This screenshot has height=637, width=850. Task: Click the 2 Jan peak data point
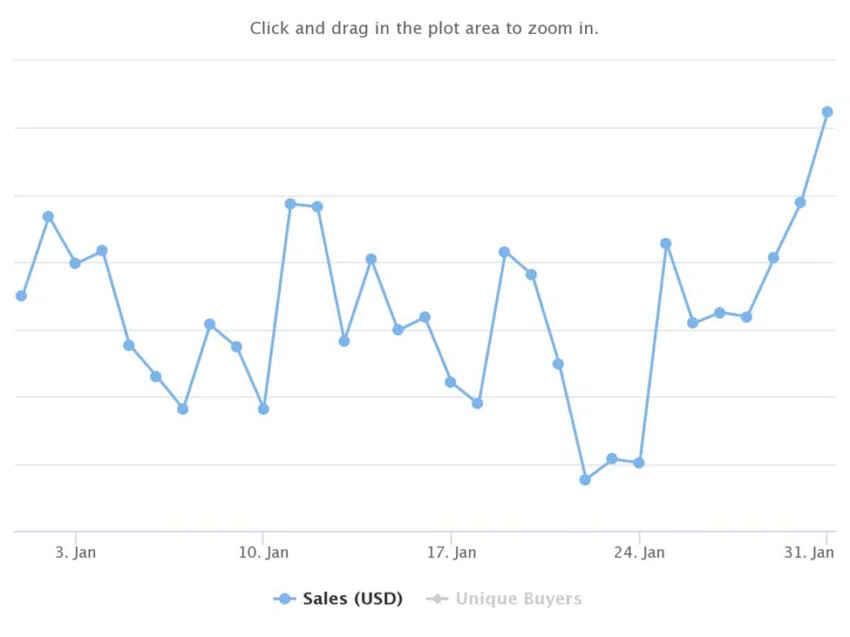point(48,216)
